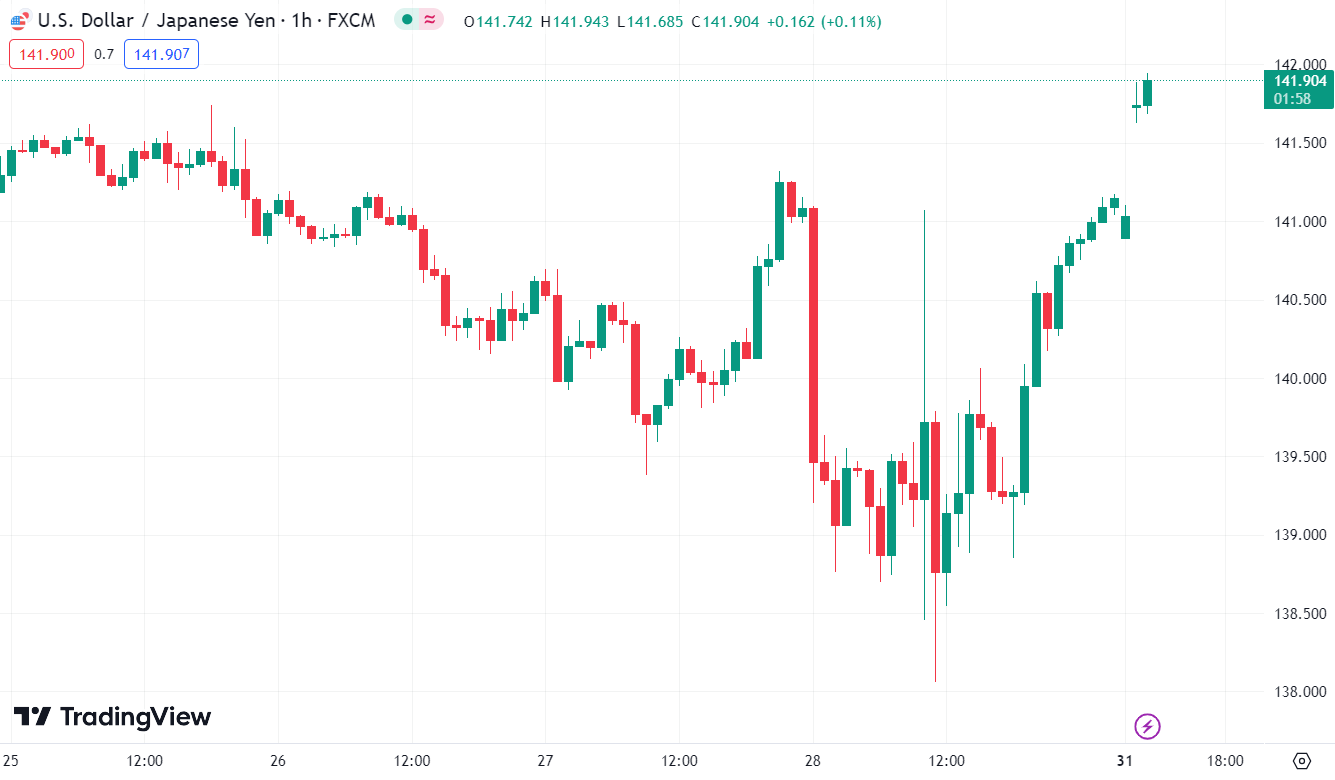
Task: Click the date 28 on time axis
Action: 812,761
